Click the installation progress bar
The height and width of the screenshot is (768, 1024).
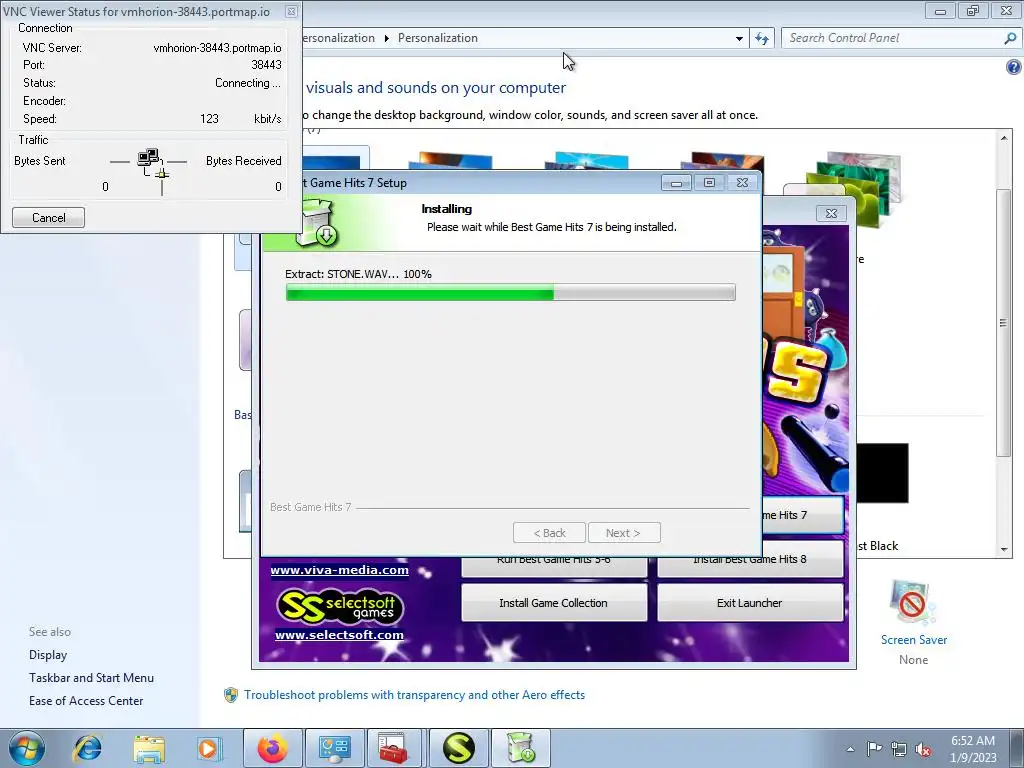(511, 292)
